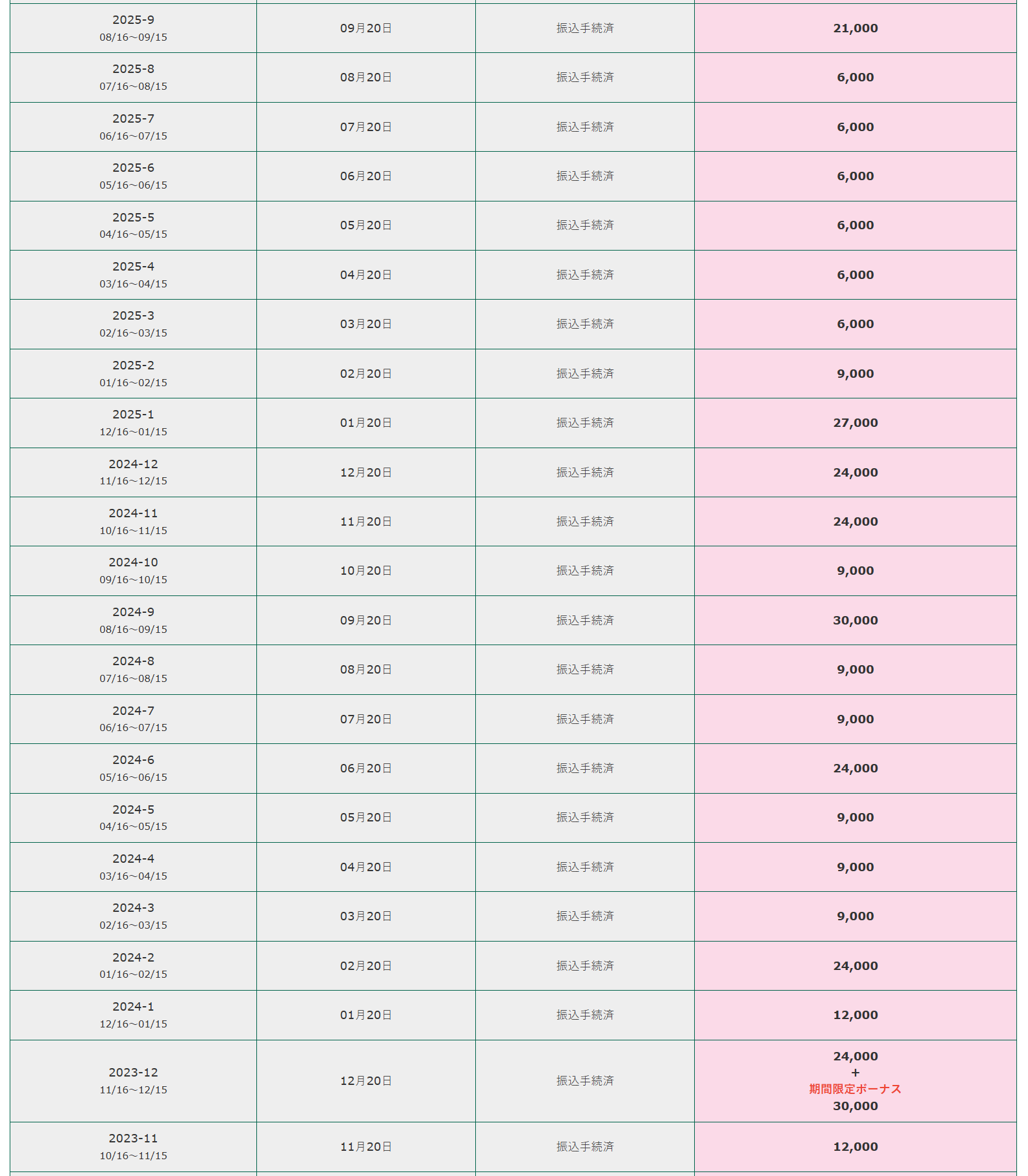Click the 21,000 amount cell
The image size is (1028, 1176).
pyautogui.click(x=855, y=28)
